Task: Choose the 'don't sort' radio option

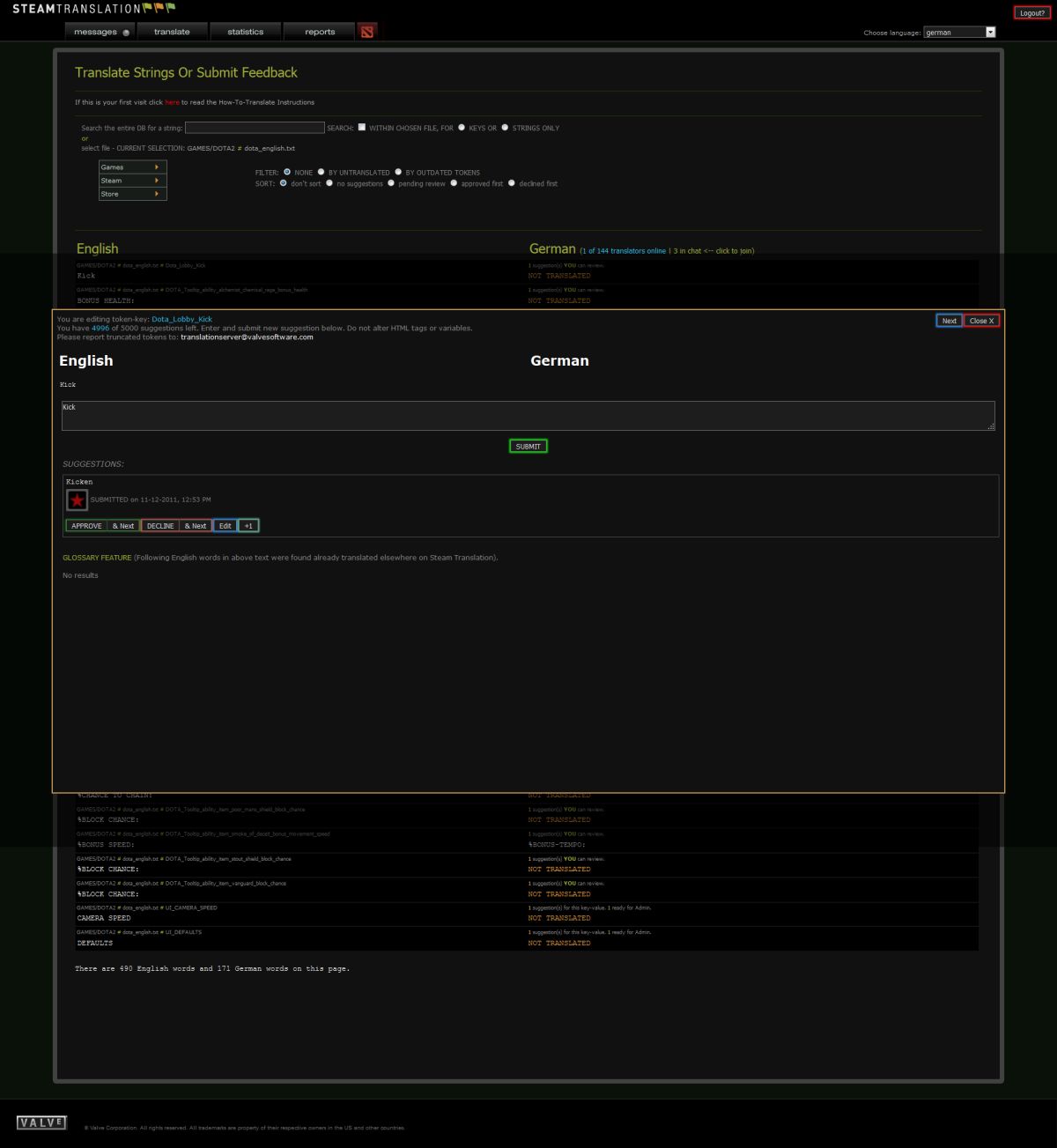Action: tap(283, 183)
